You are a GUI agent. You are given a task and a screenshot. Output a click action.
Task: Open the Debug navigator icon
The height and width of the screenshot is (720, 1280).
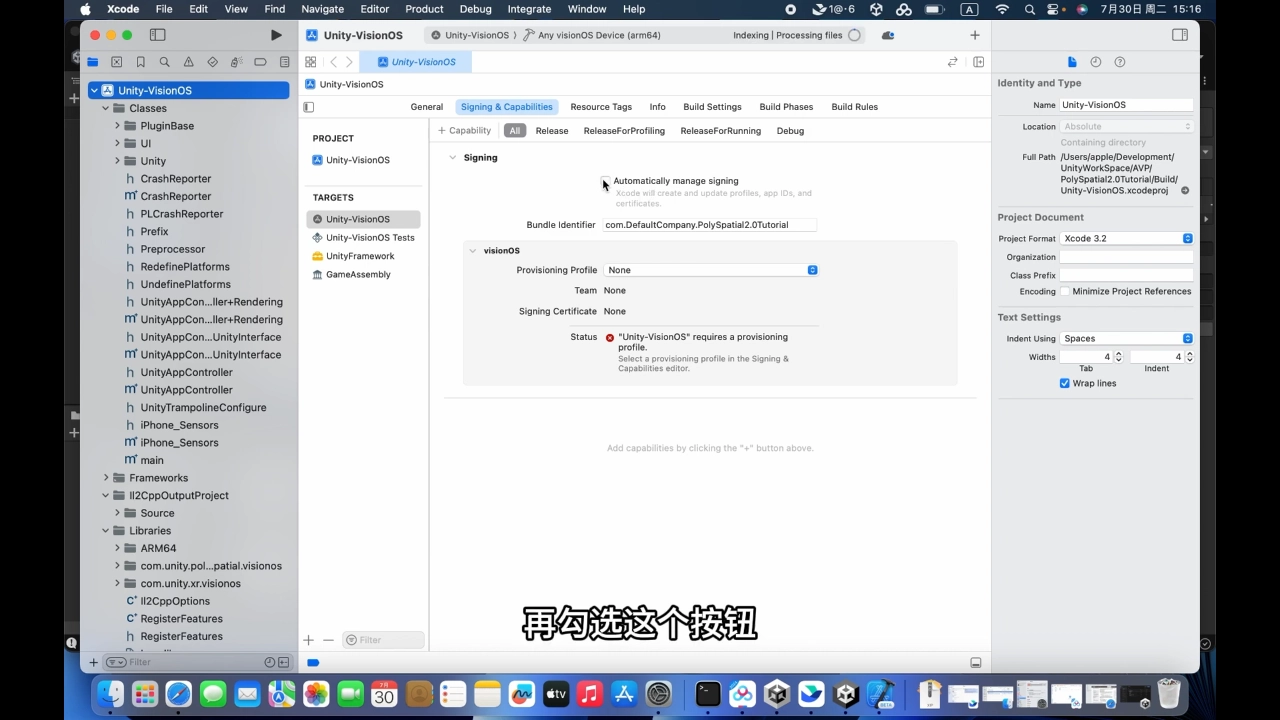pos(236,62)
